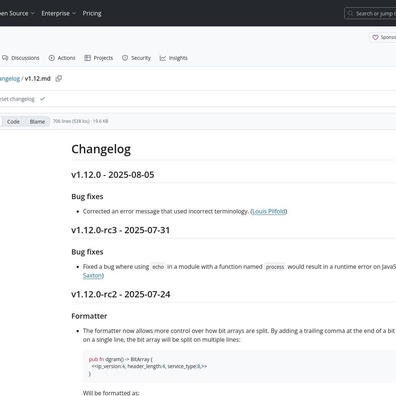The height and width of the screenshot is (396, 396).
Task: Open the Pricing page link
Action: [x=92, y=13]
